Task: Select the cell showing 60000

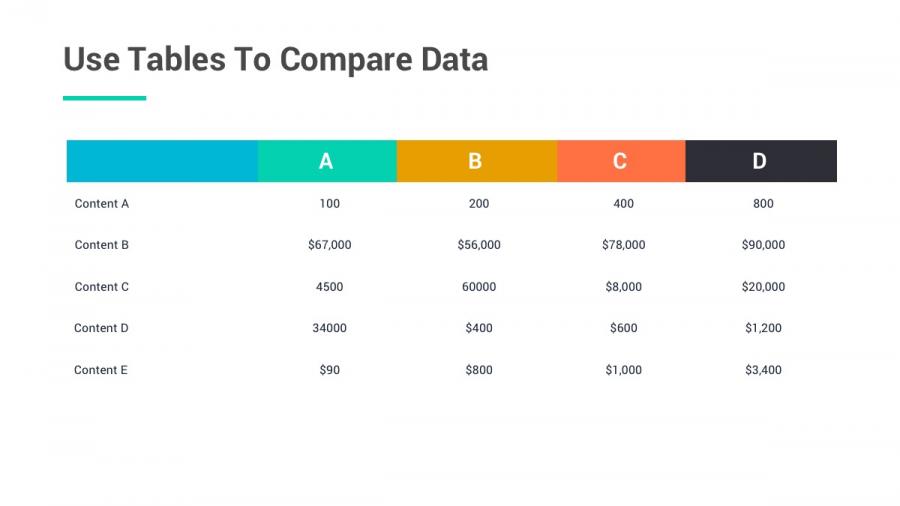Action: coord(479,287)
